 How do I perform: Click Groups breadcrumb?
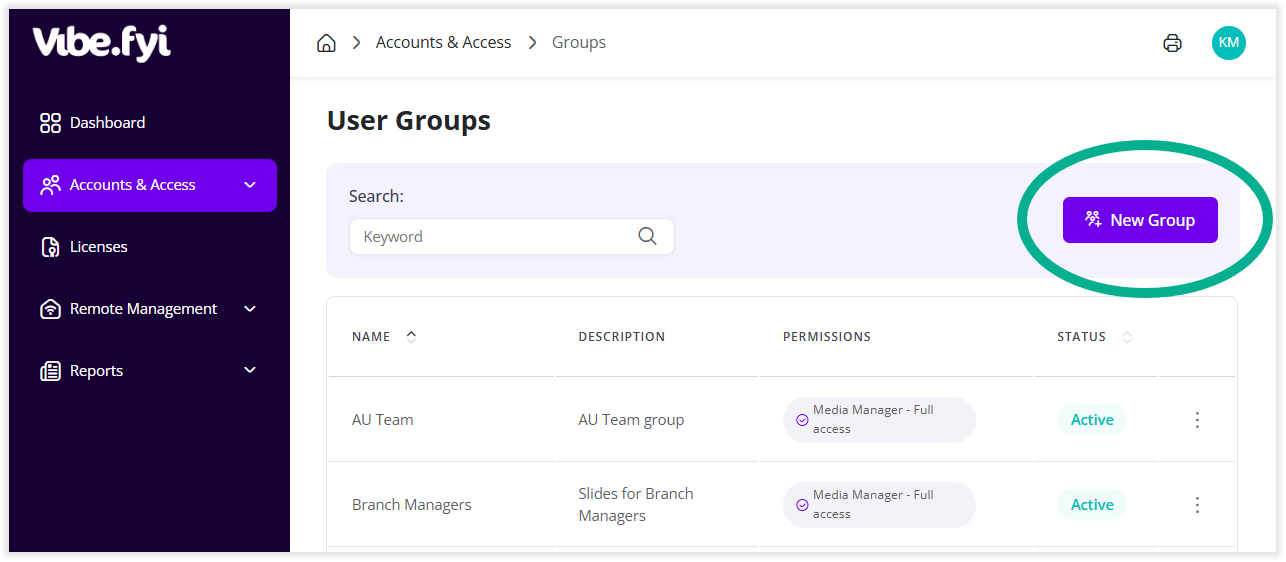pos(579,43)
